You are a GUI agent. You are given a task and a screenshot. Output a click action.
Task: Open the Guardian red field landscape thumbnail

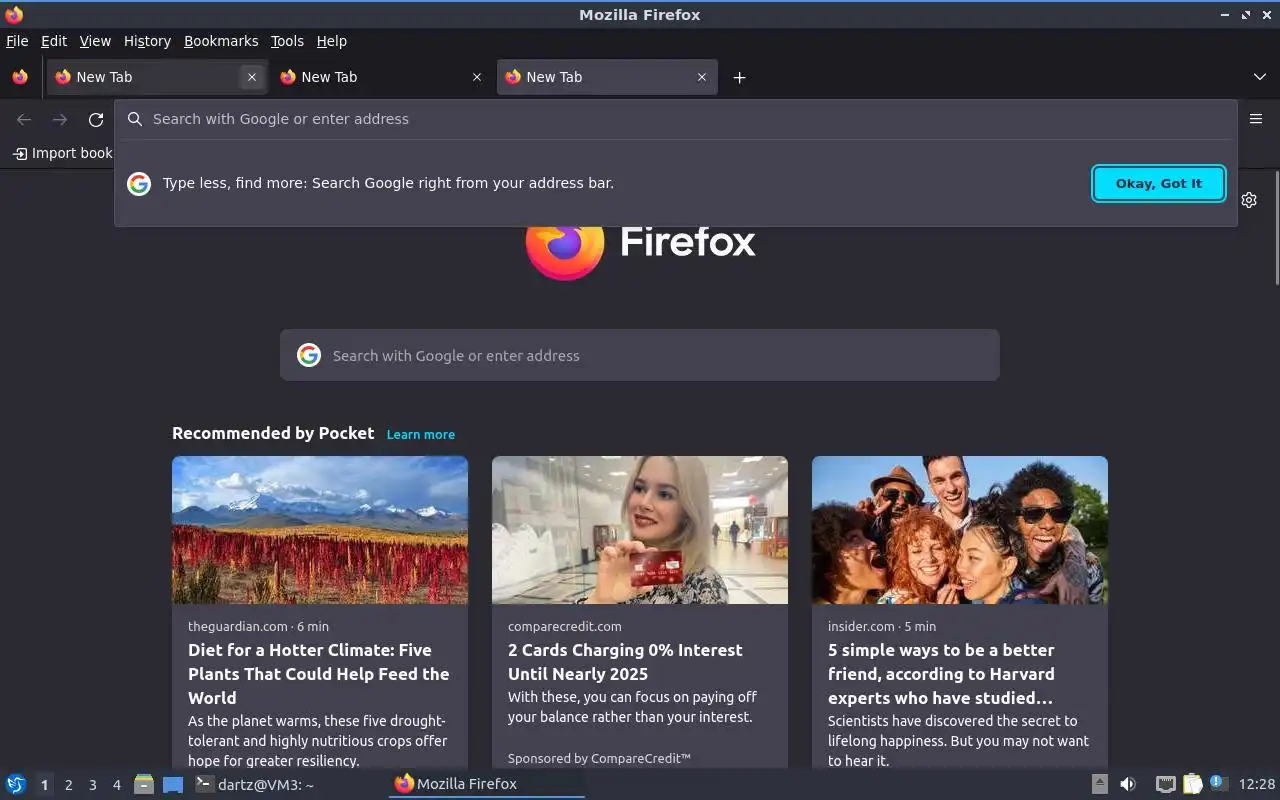(320, 530)
